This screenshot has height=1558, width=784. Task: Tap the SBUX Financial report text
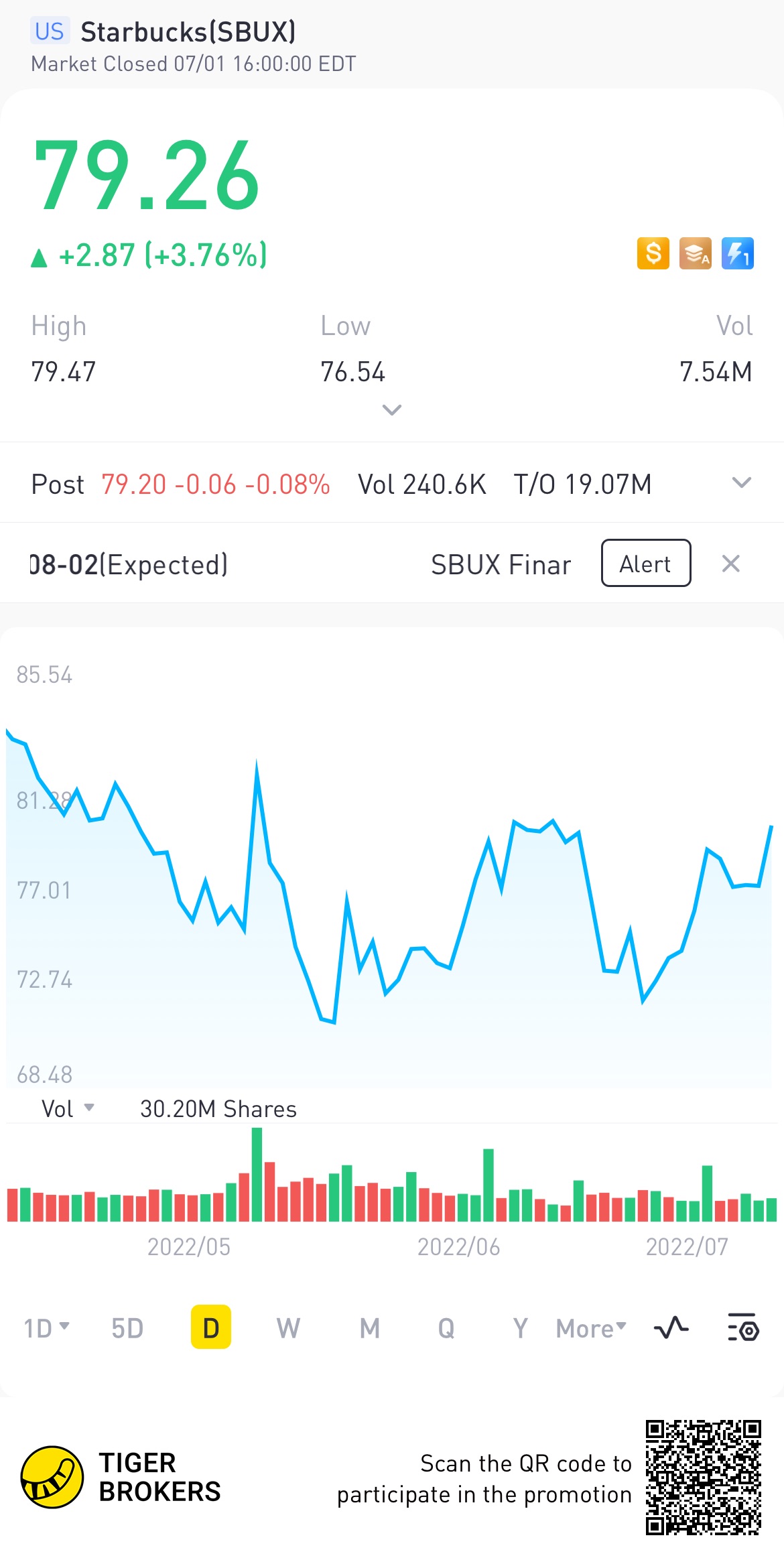pos(501,565)
